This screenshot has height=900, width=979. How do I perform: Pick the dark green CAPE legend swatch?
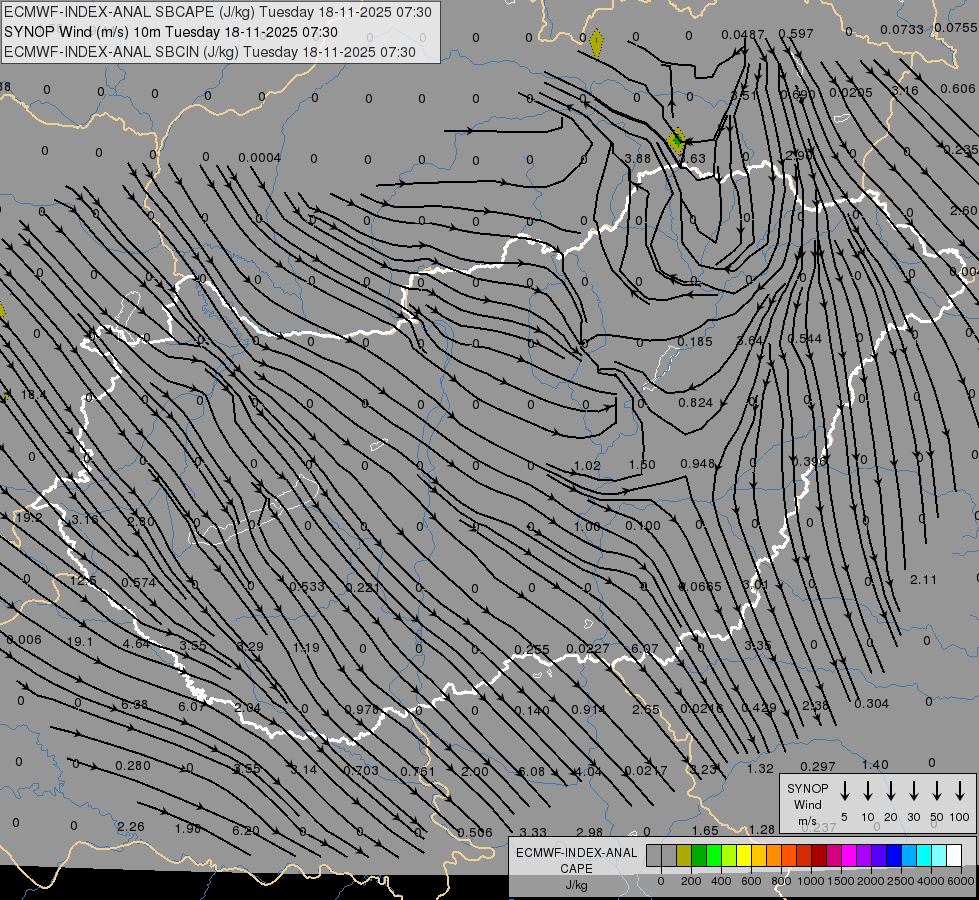coord(699,856)
